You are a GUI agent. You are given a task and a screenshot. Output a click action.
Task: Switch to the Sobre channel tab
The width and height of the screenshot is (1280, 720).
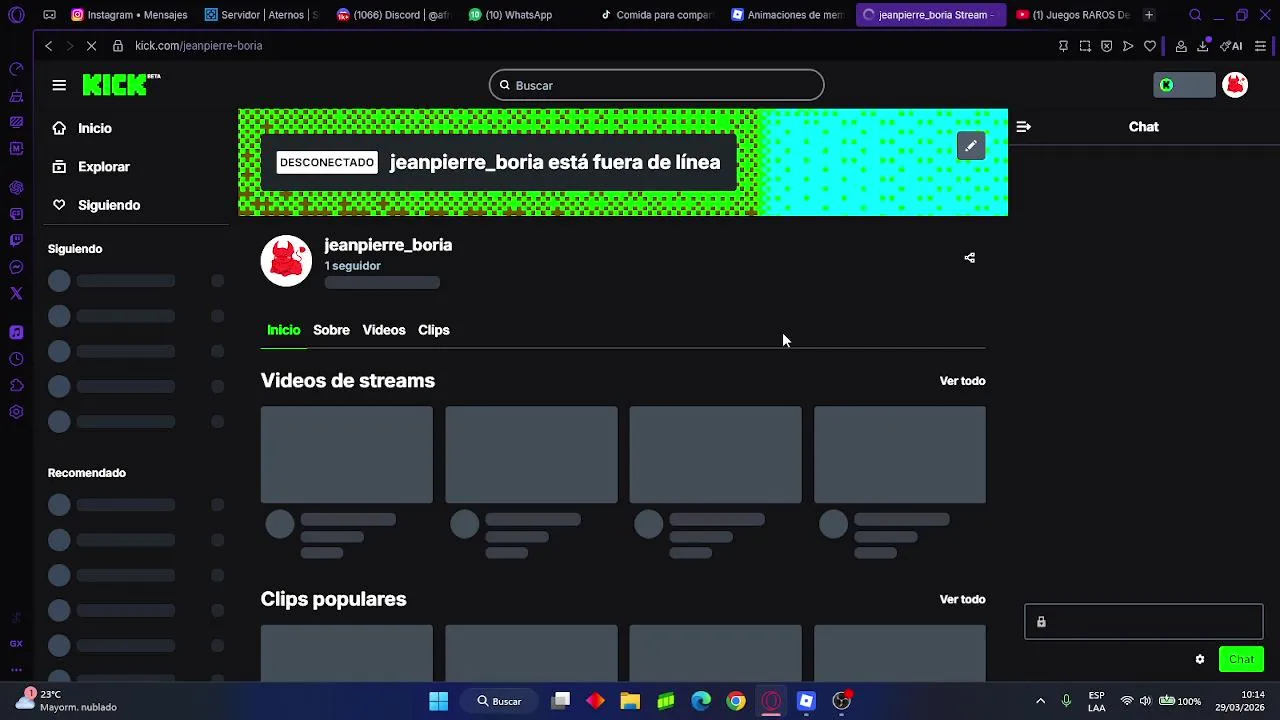click(x=331, y=330)
